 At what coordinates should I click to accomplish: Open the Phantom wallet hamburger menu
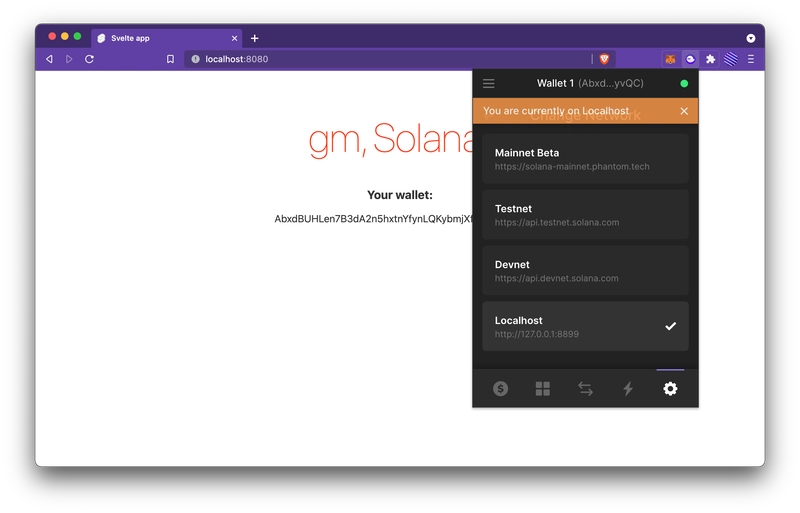click(x=488, y=84)
